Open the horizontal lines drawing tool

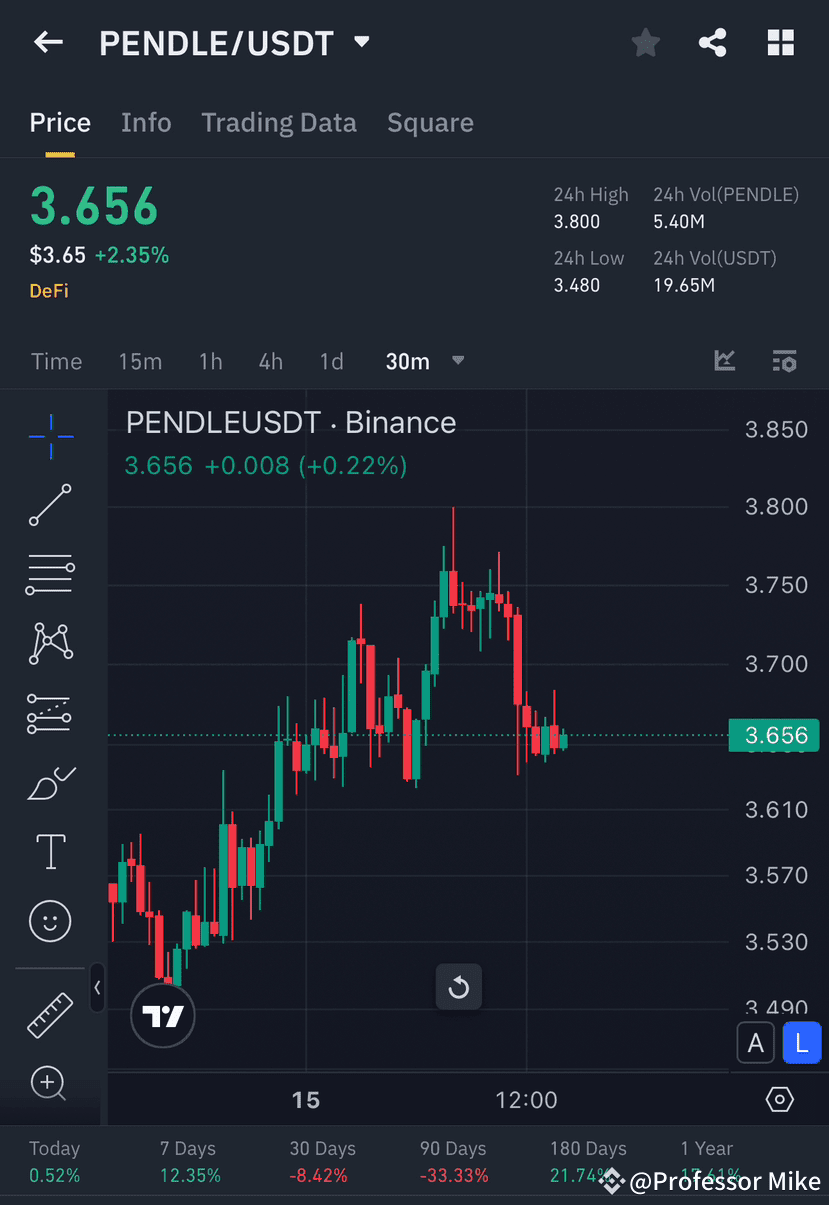coord(49,574)
